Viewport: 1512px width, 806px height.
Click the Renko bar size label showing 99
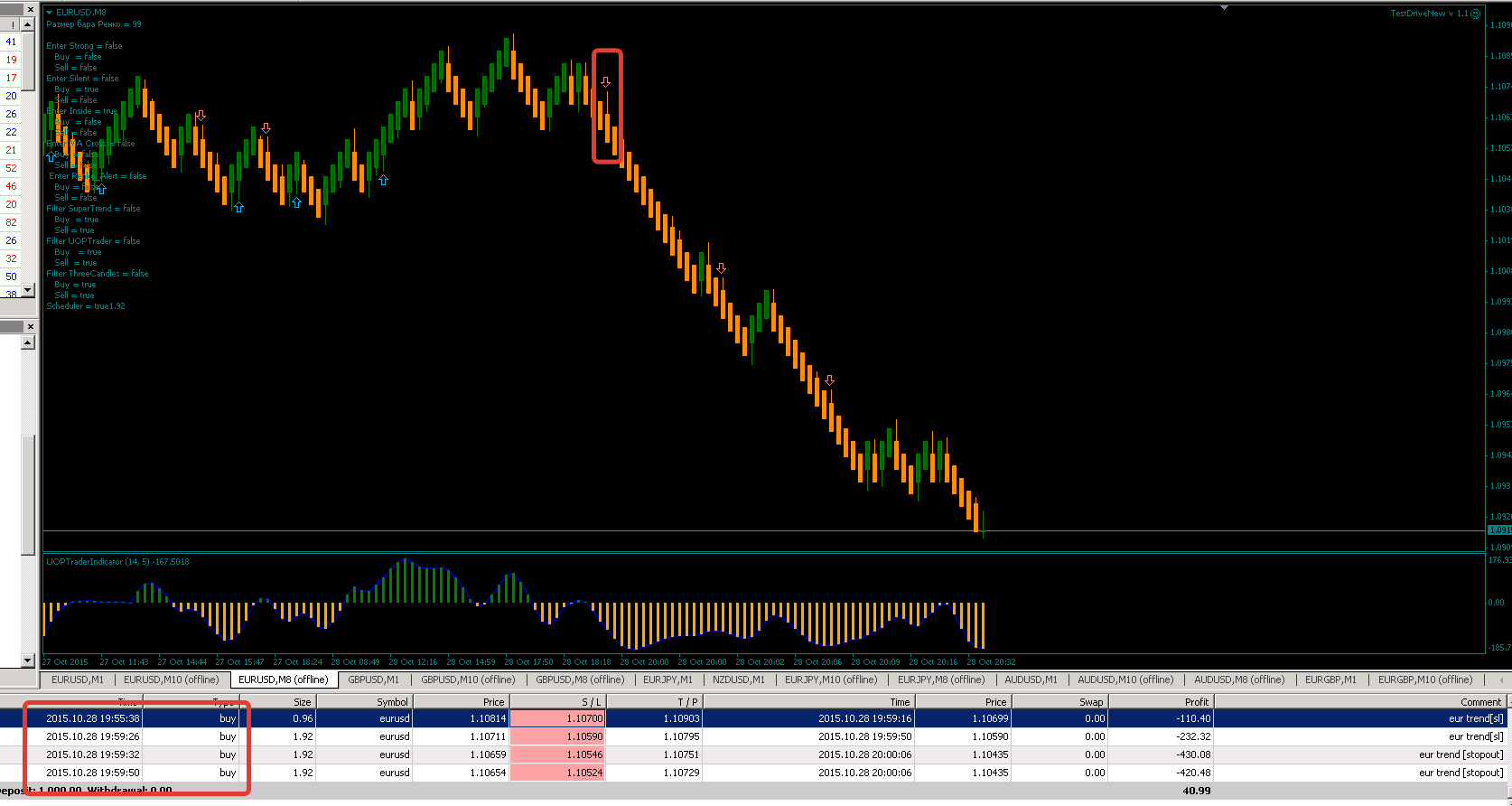pos(94,24)
